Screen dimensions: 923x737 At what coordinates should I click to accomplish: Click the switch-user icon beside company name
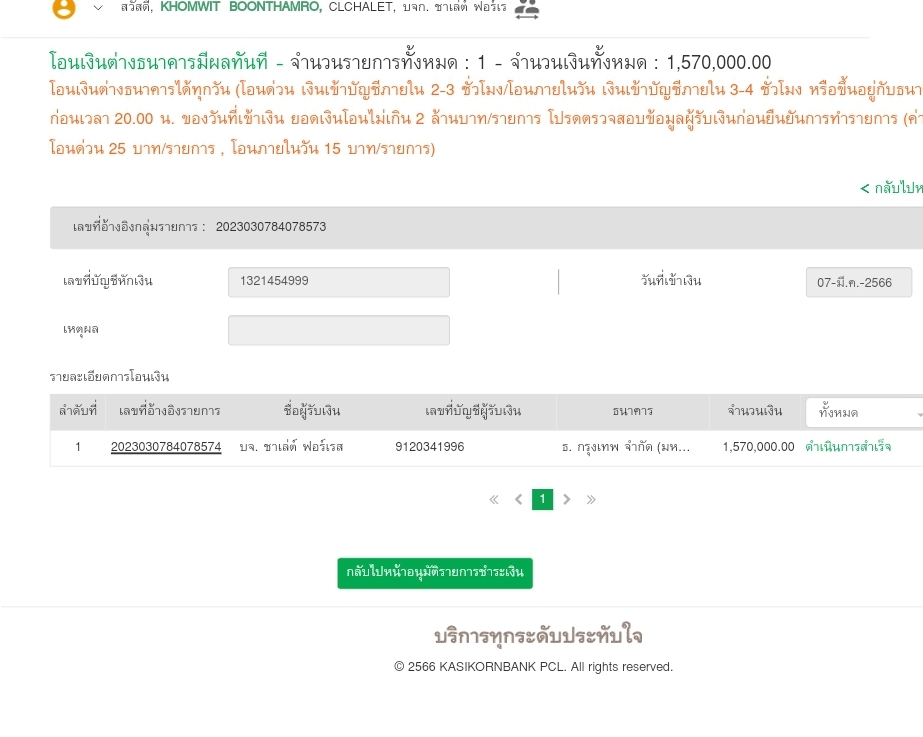pos(526,9)
